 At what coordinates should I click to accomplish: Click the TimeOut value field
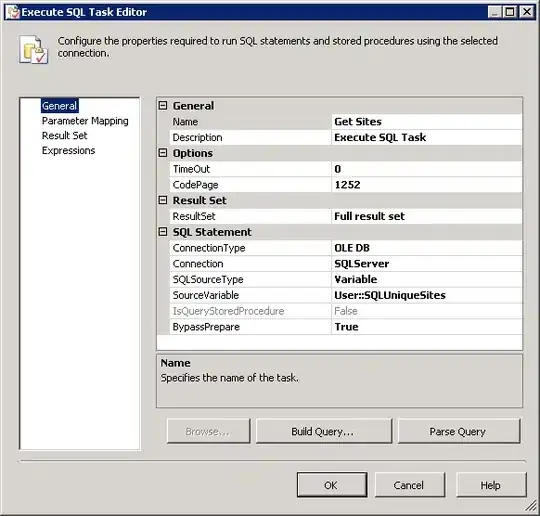click(427, 169)
